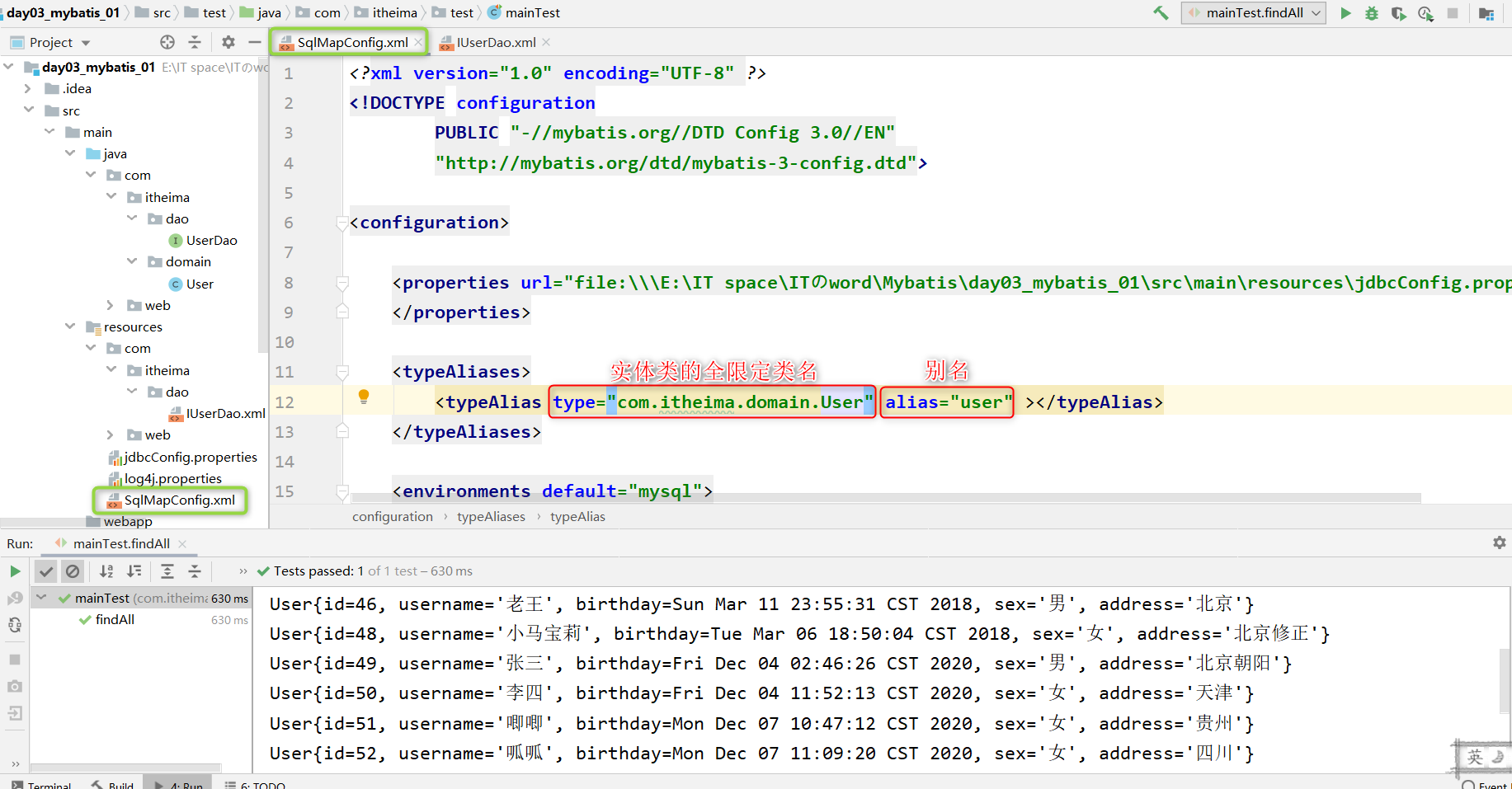The height and width of the screenshot is (789, 1512).
Task: Select SqlMapConfig.xml in project tree
Action: click(x=171, y=500)
